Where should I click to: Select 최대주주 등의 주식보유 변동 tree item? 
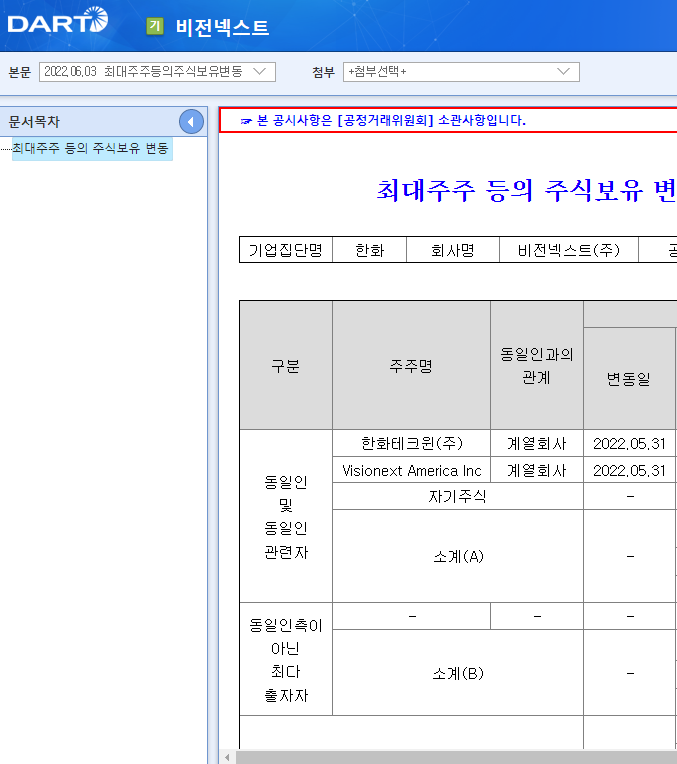tap(91, 148)
